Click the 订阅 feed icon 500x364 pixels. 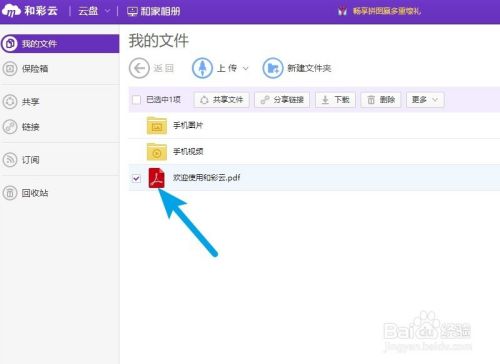10,160
